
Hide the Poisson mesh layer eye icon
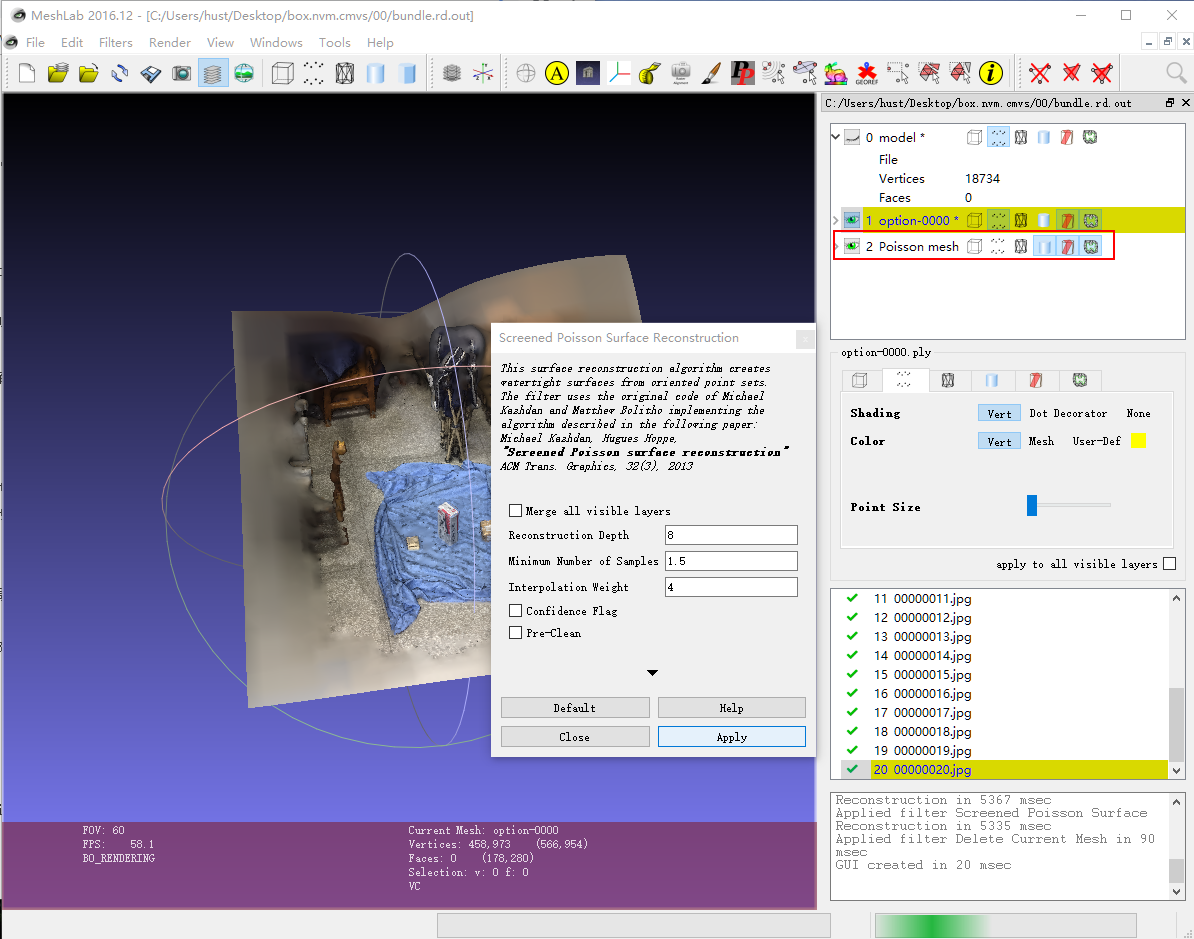point(851,246)
